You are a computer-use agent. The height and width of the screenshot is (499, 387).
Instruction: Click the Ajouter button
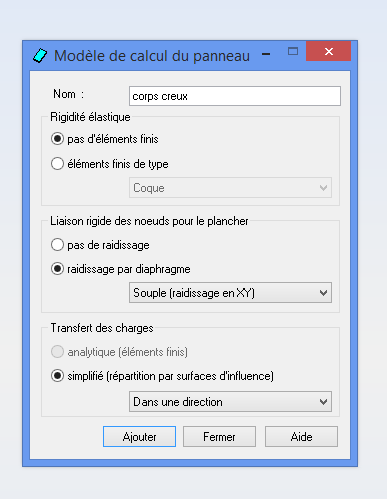[x=139, y=436]
